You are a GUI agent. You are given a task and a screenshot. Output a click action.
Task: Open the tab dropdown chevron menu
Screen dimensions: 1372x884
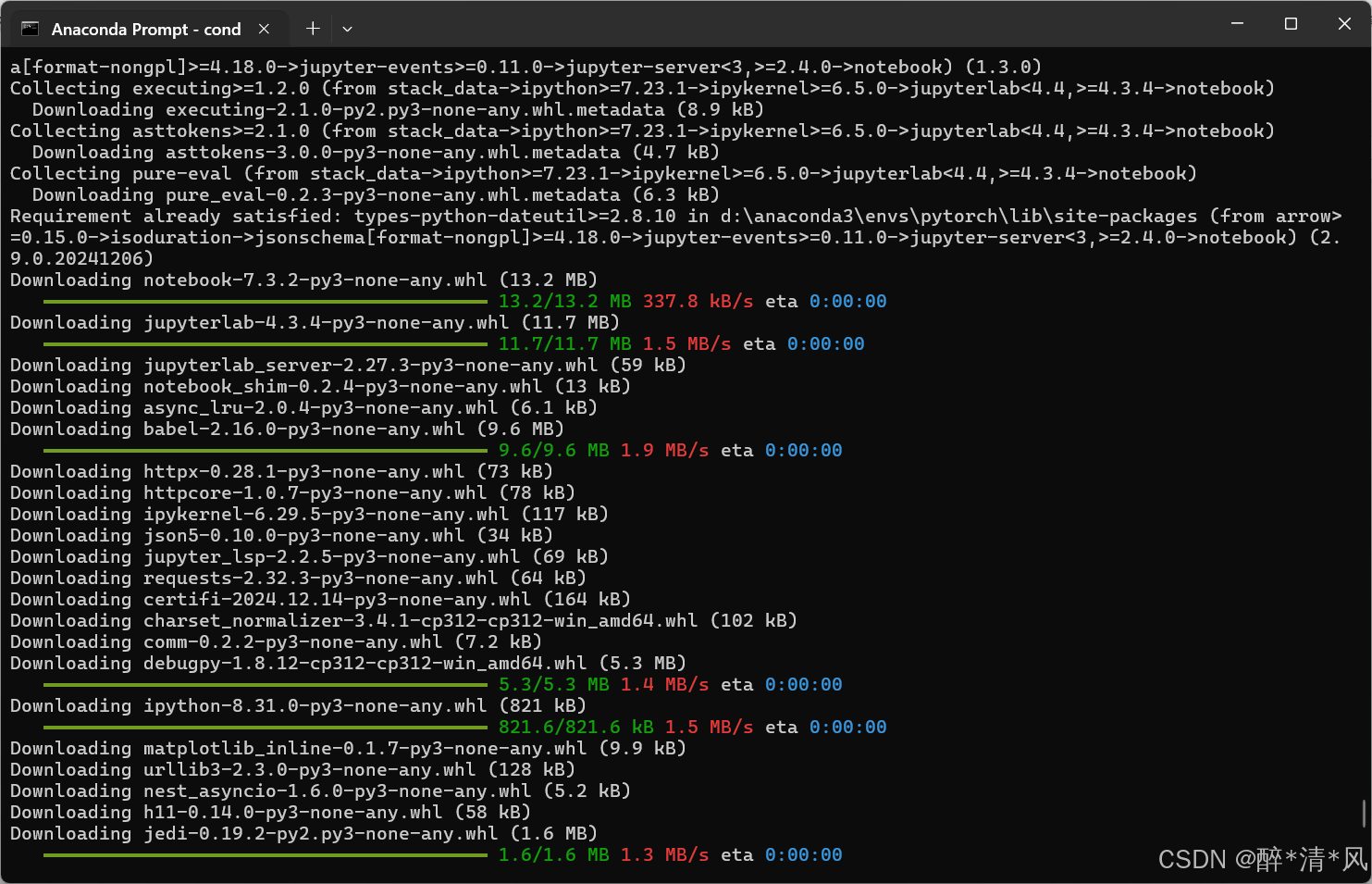tap(347, 29)
